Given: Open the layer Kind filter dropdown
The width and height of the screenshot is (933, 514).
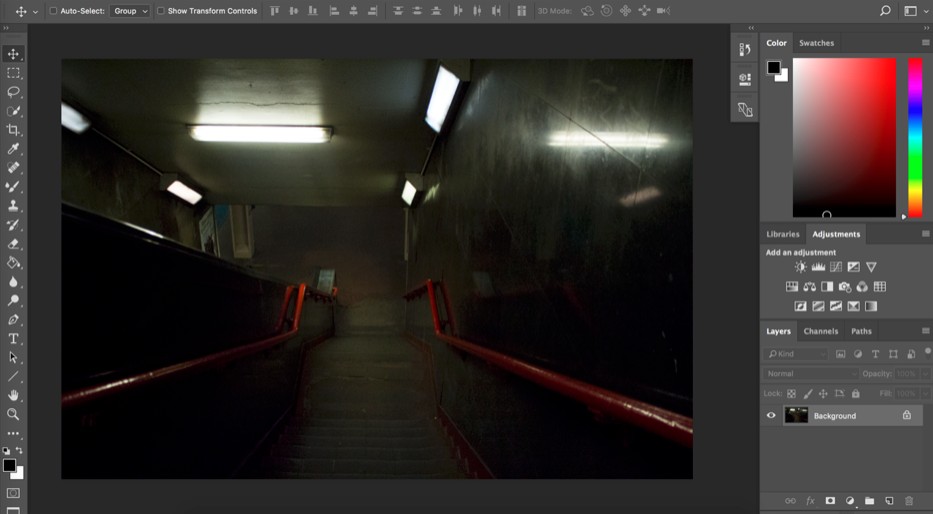Looking at the screenshot, I should click(x=796, y=354).
